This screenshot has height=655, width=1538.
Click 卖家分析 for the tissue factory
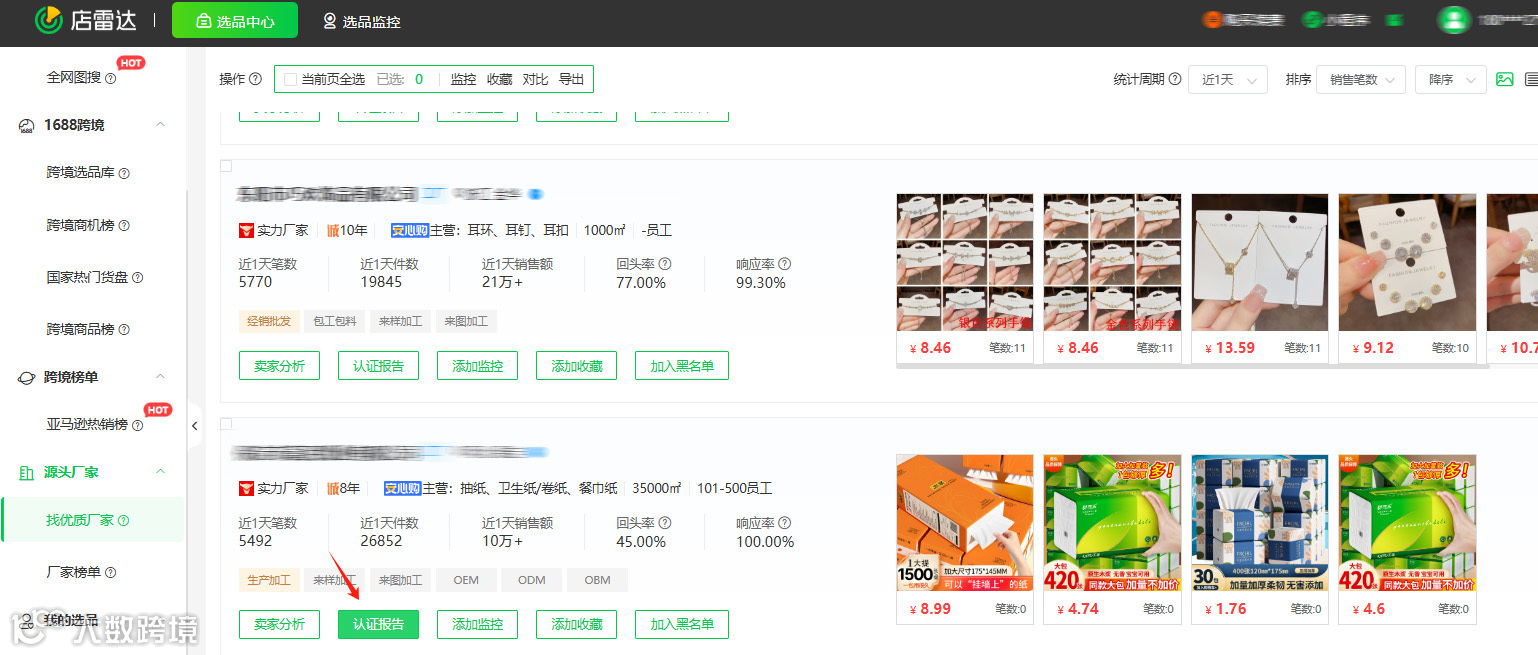pos(279,624)
